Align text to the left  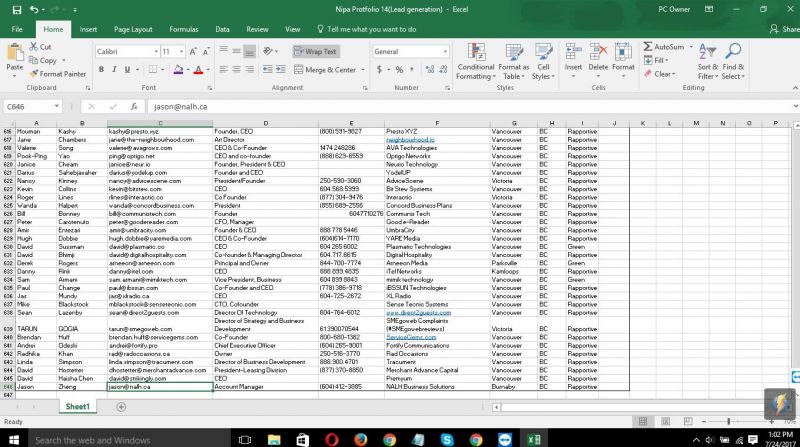point(223,69)
